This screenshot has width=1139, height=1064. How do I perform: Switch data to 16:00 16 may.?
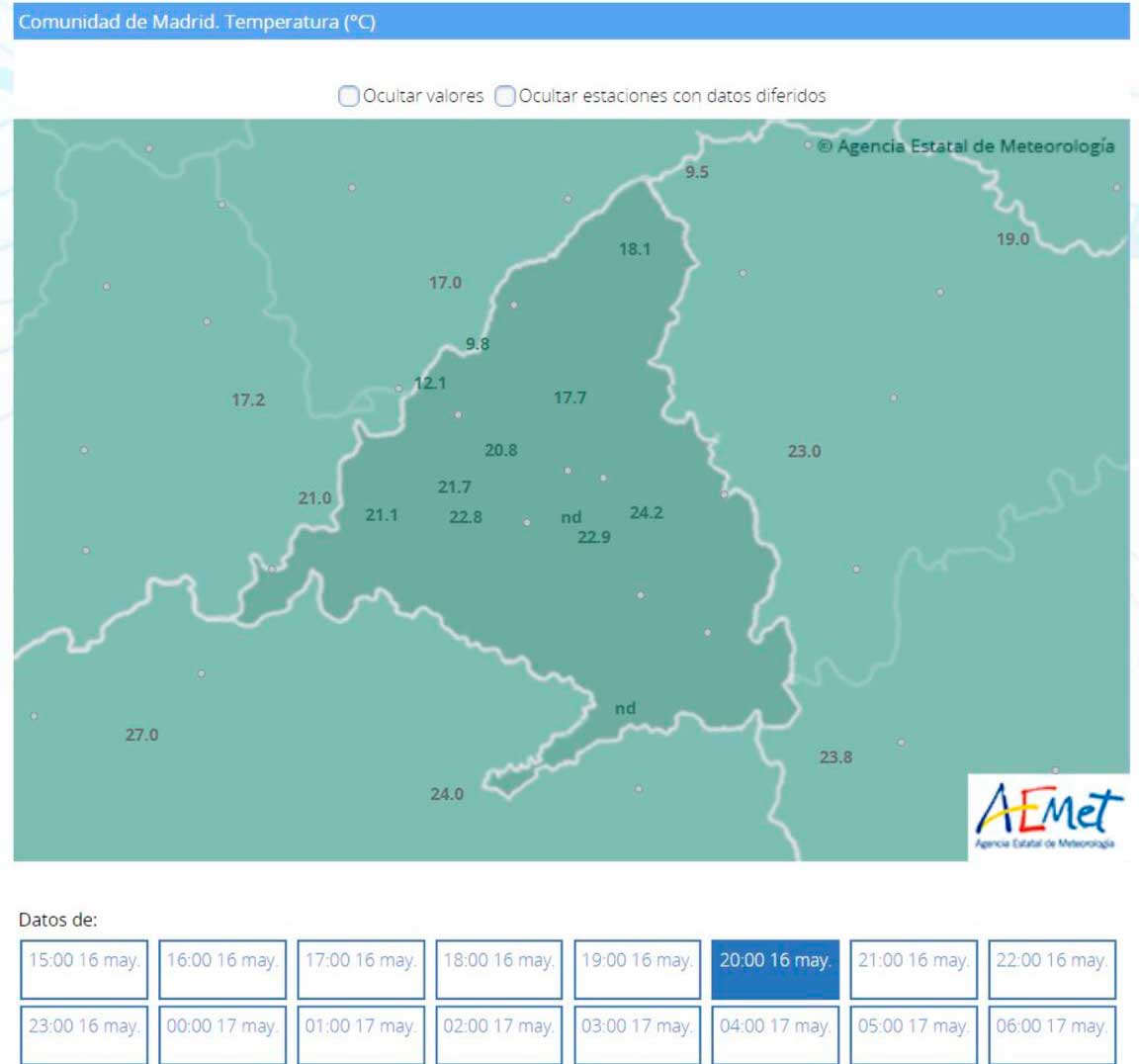(x=222, y=960)
